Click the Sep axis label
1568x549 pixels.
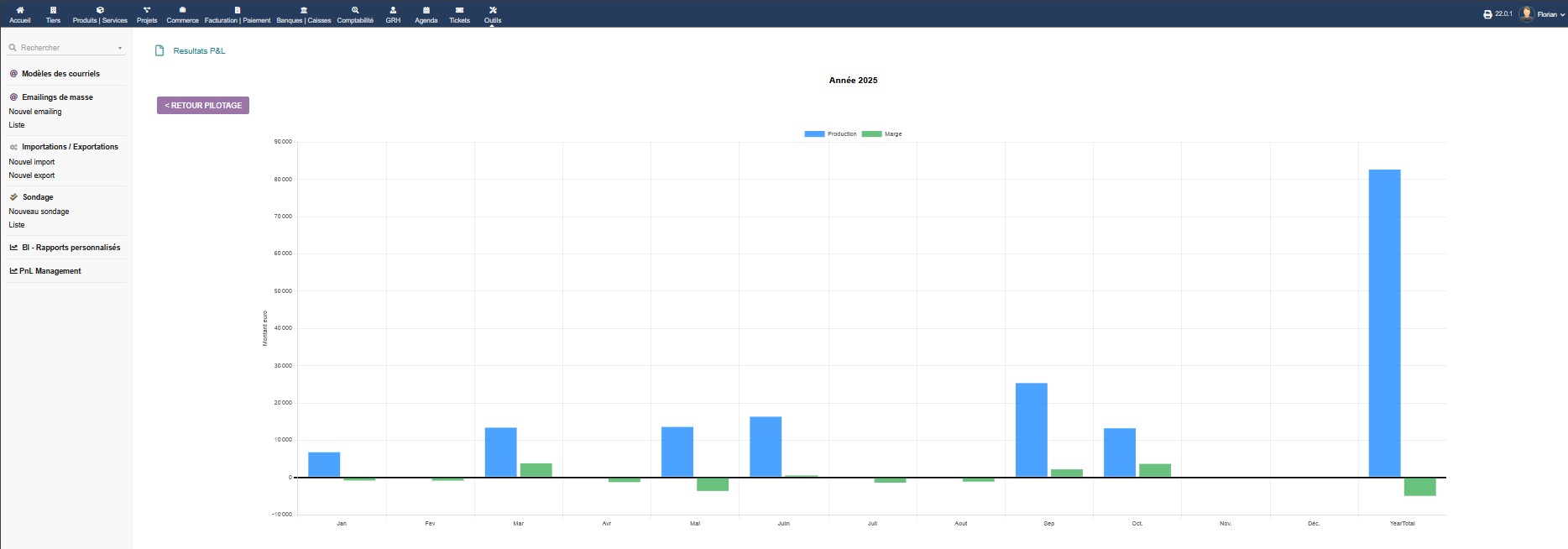[x=1049, y=524]
